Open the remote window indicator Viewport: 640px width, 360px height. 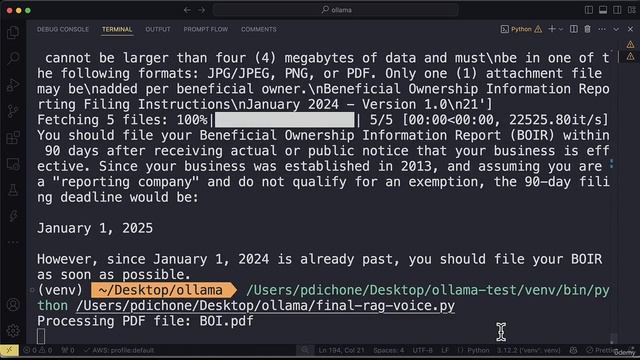click(9, 350)
